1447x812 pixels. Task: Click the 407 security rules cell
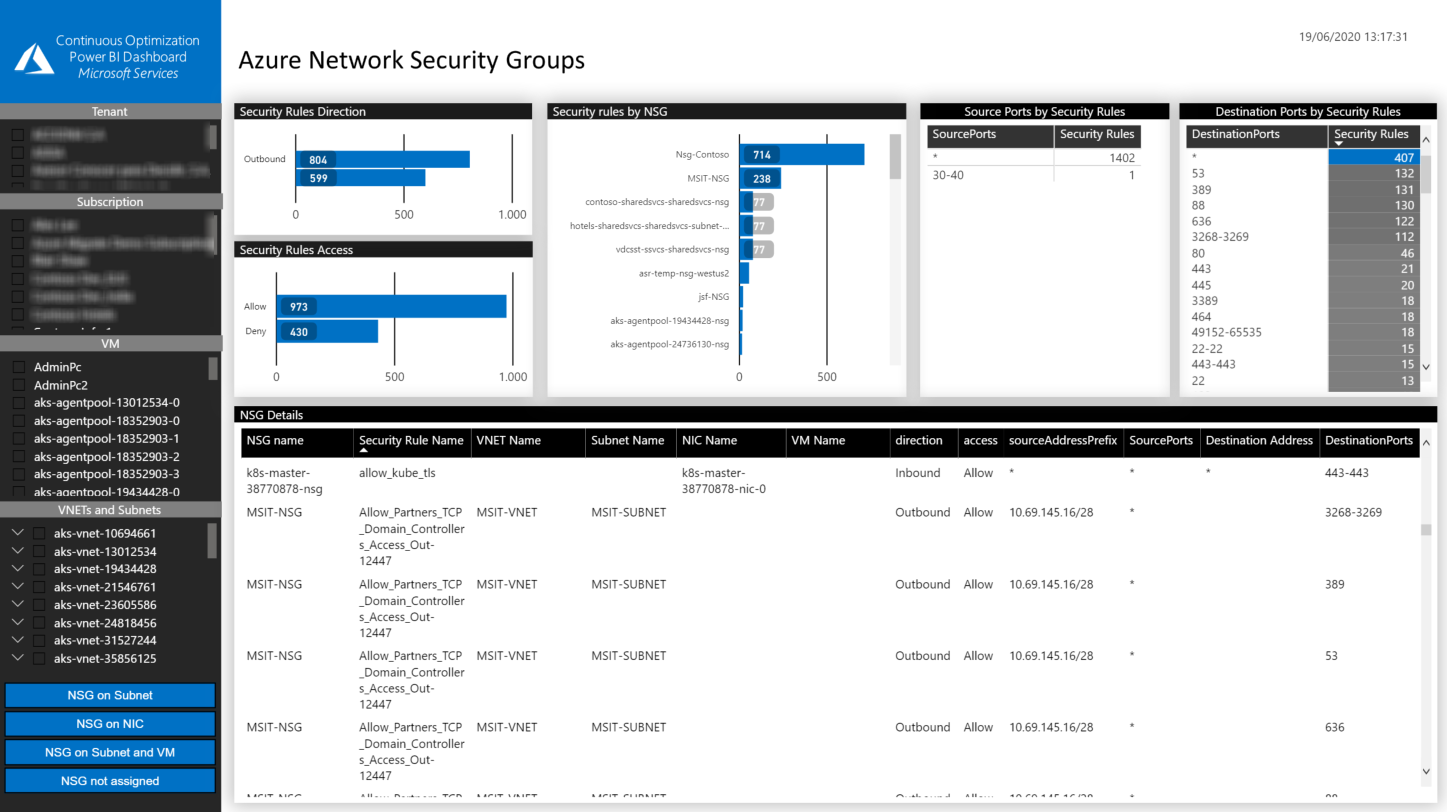point(1373,158)
